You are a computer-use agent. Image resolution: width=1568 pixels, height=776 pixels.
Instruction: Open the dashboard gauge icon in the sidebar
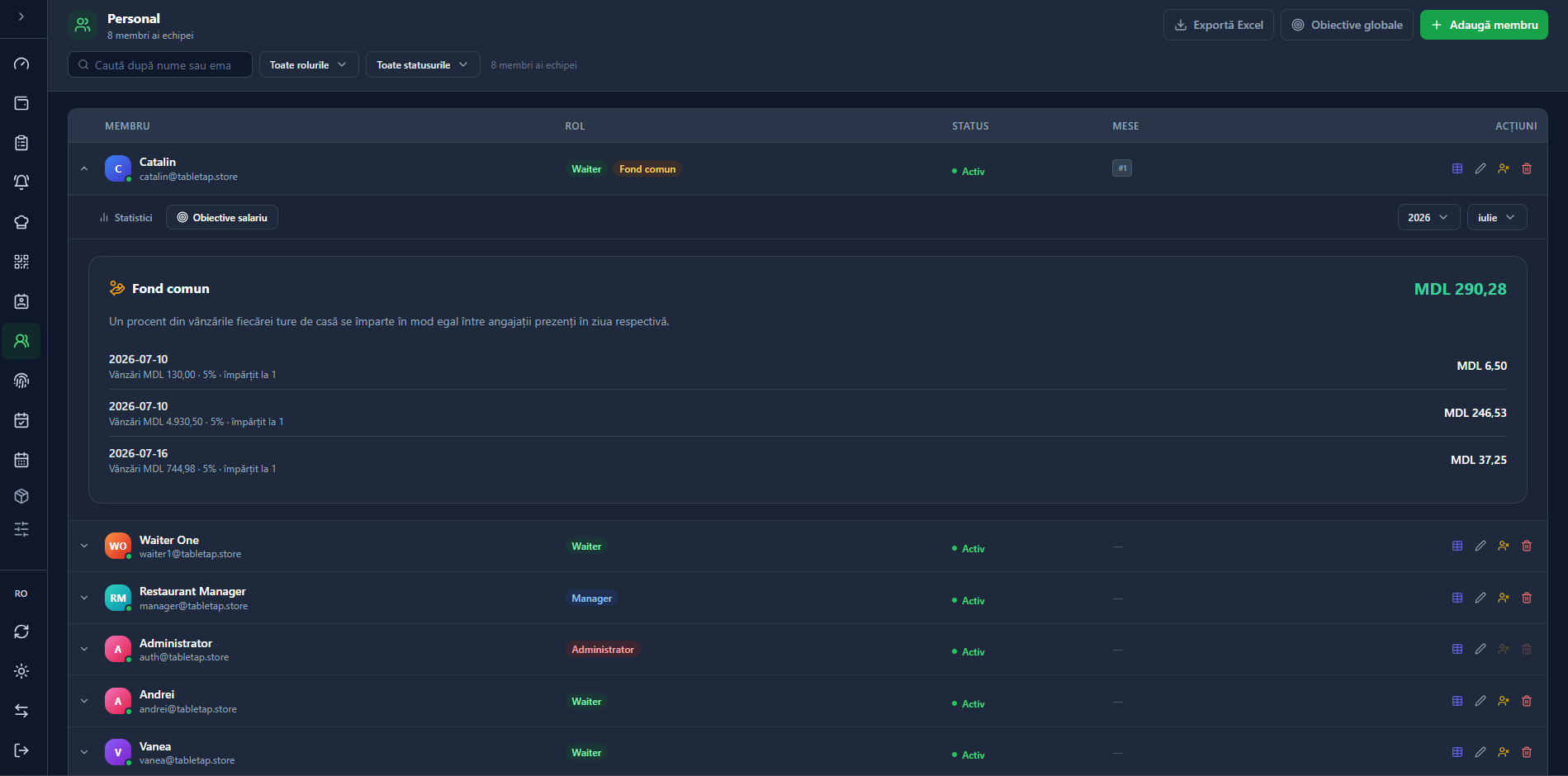[x=21, y=64]
